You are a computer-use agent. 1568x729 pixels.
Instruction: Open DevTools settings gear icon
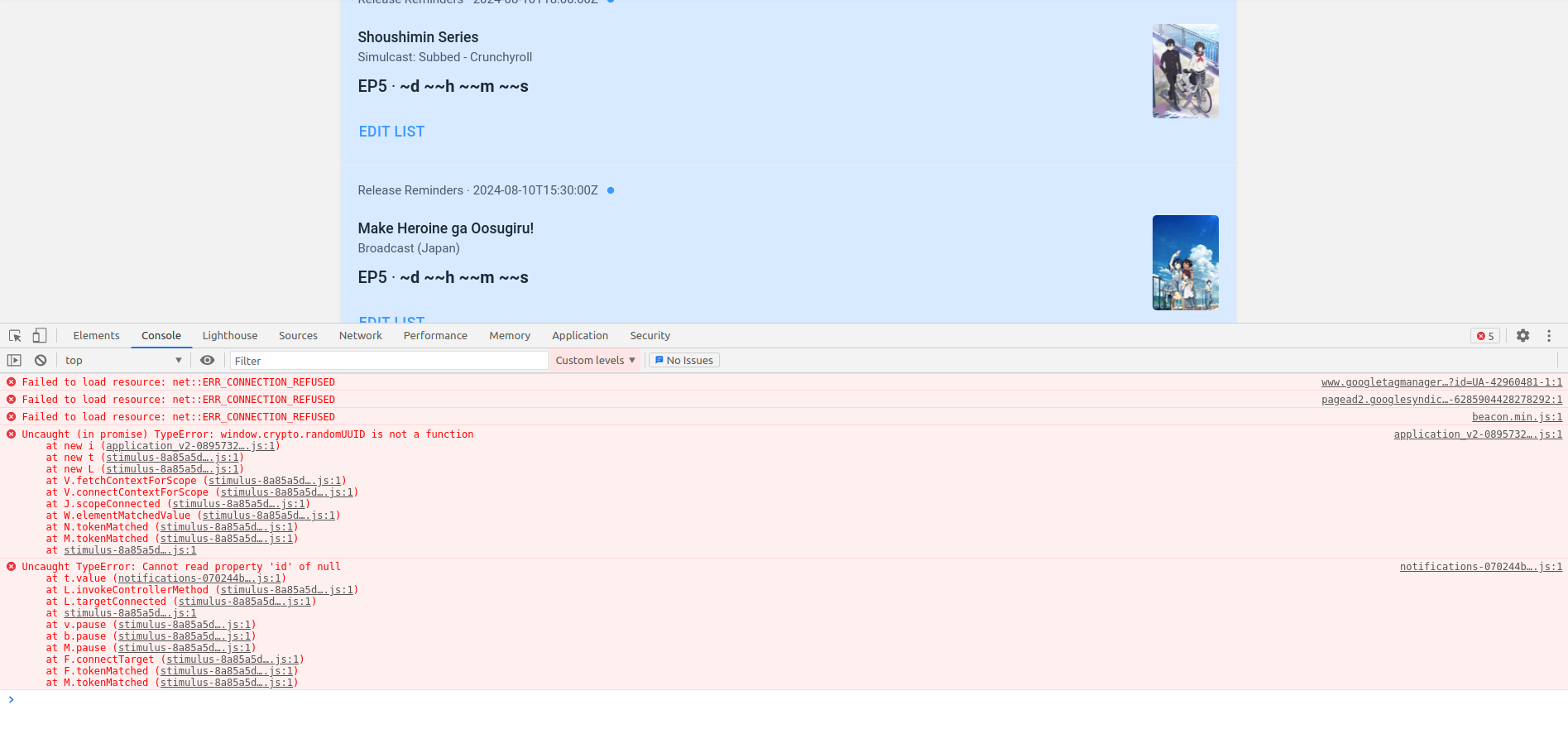(1522, 336)
